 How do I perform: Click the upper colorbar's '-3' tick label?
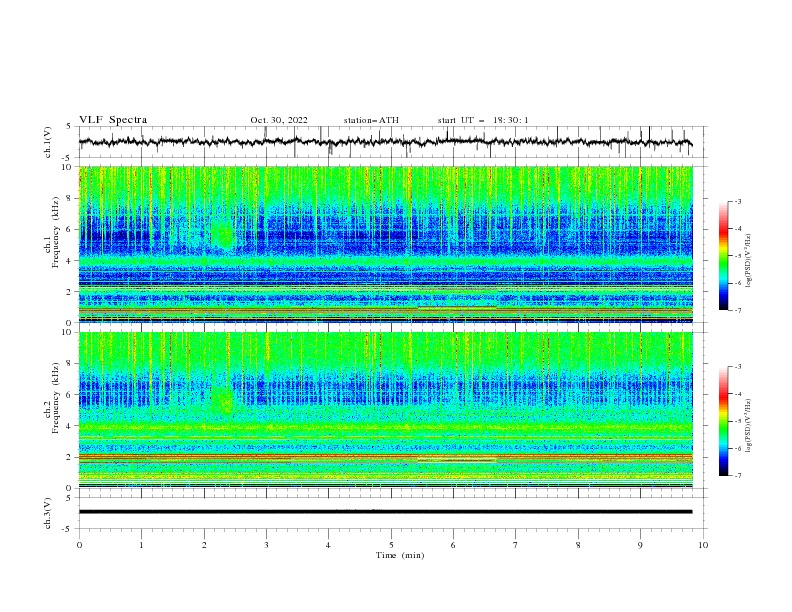[x=737, y=201]
